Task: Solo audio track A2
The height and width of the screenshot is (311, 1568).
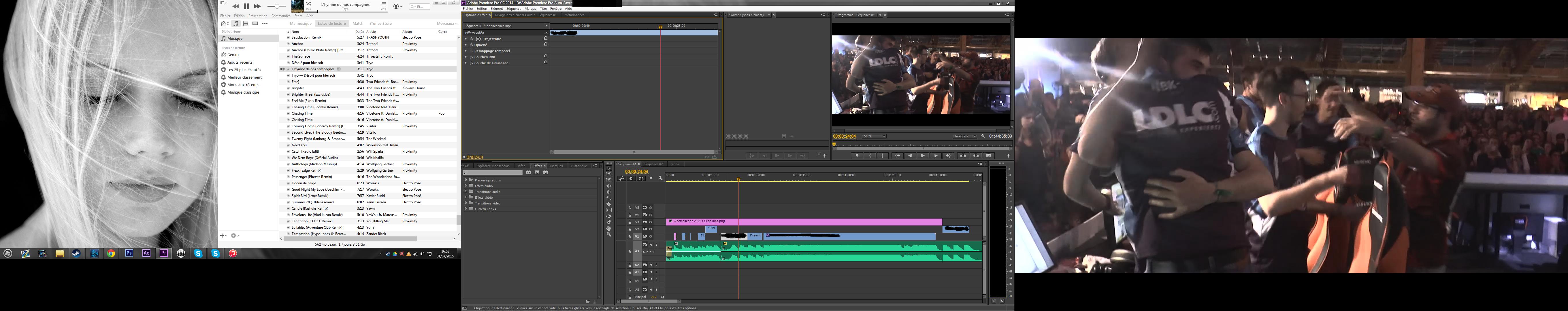Action: (656, 265)
